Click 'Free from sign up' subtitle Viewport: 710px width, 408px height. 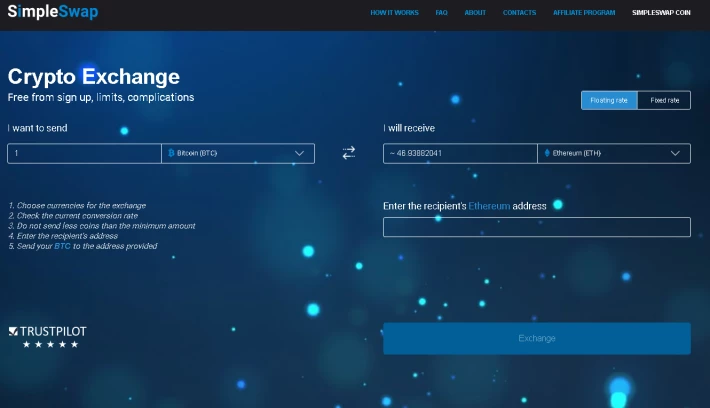coord(101,97)
